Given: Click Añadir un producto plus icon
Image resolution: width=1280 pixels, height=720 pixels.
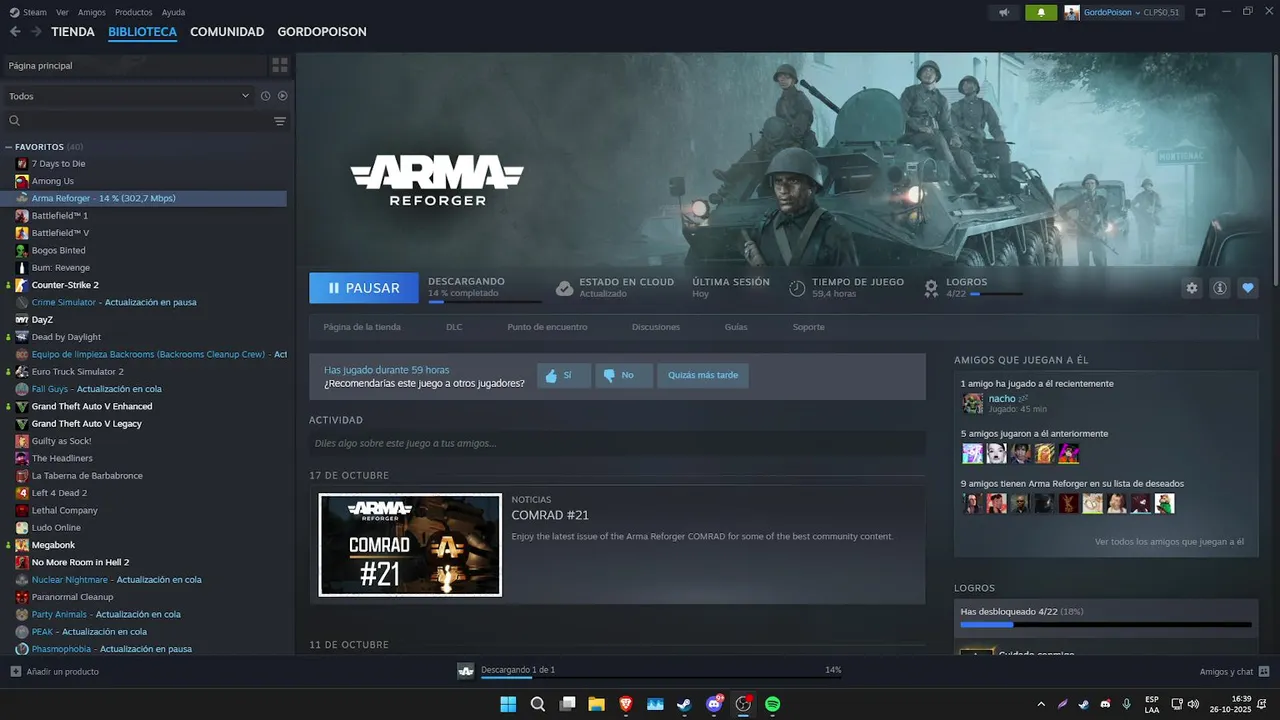Looking at the screenshot, I should (15, 671).
